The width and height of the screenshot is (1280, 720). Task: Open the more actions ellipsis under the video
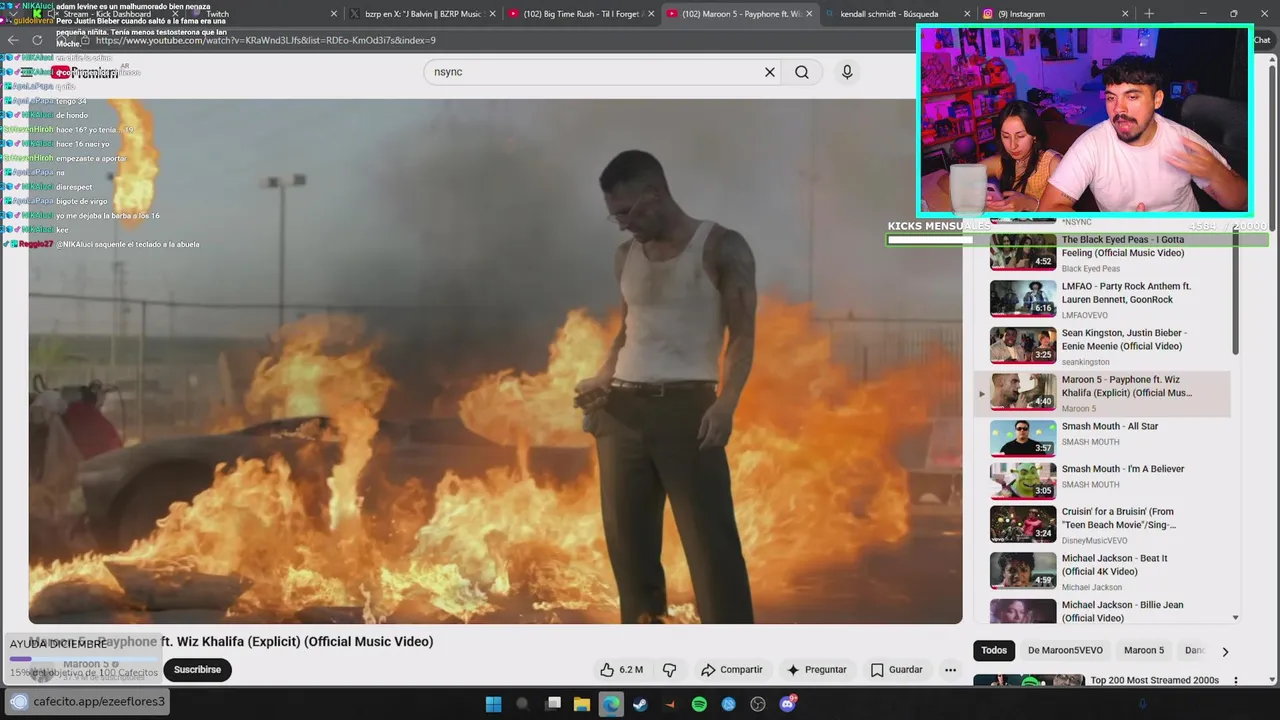click(x=950, y=670)
